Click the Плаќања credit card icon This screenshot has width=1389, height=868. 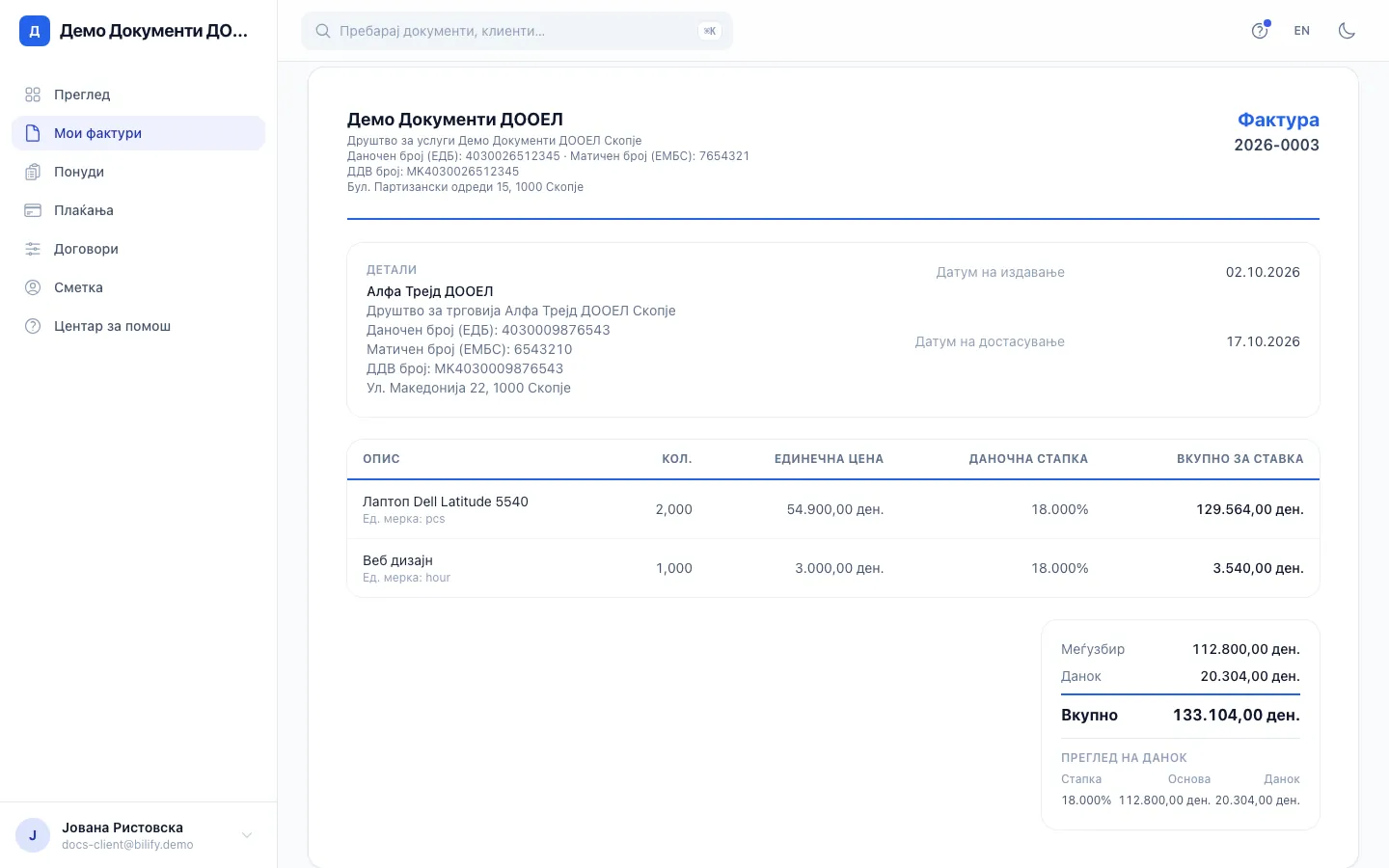point(33,210)
